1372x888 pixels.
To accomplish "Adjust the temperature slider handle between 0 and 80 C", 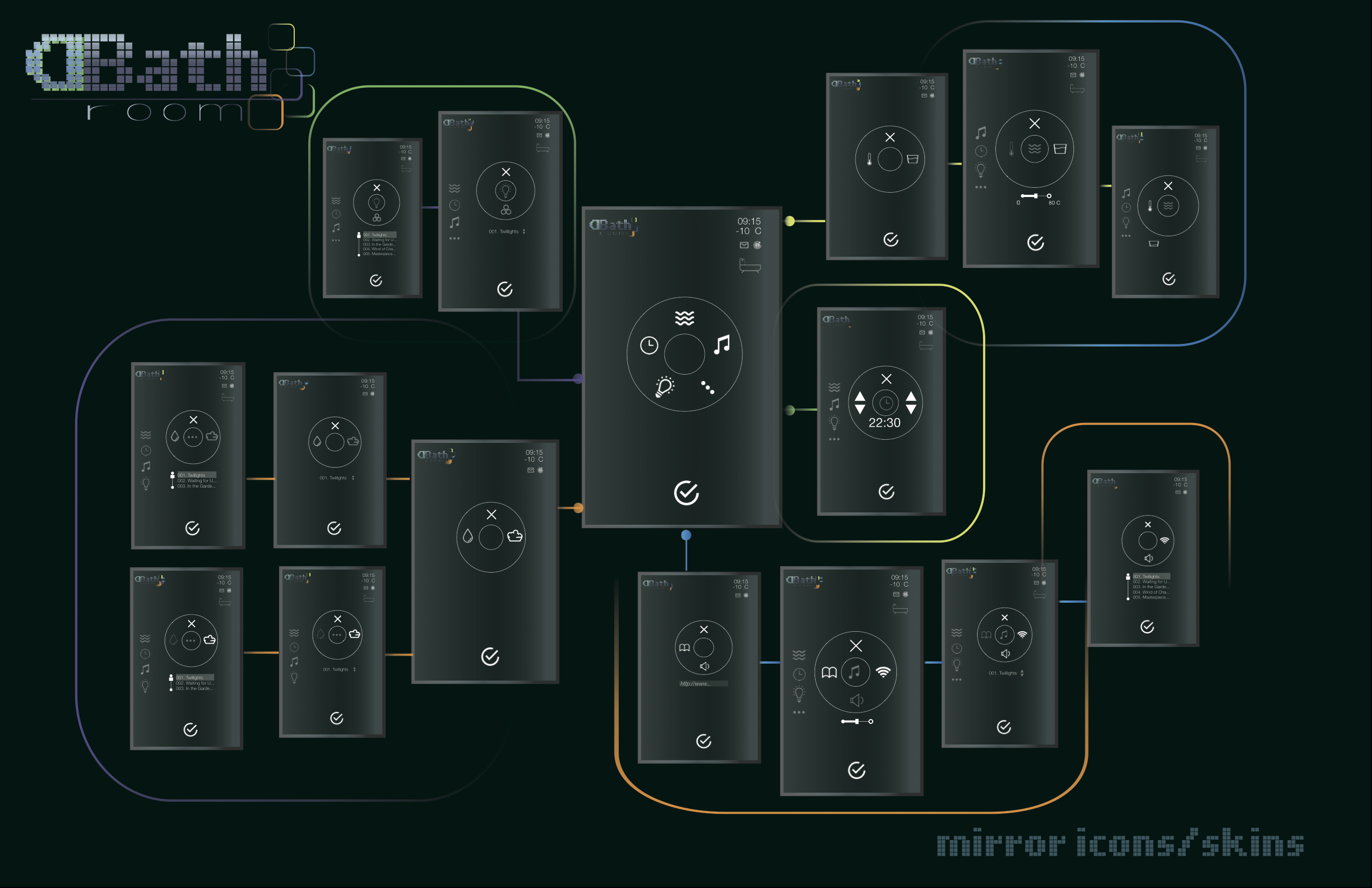I will coord(1036,196).
